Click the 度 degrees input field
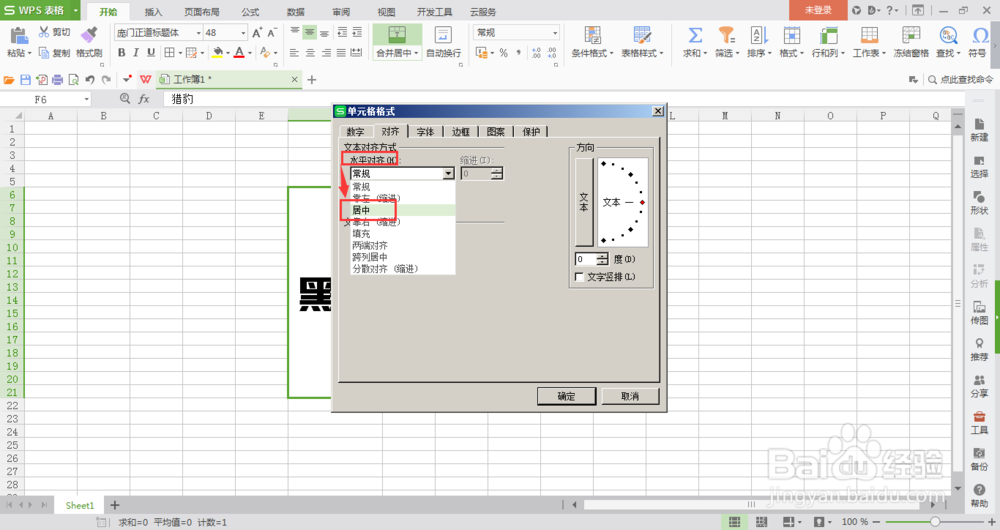 585,259
